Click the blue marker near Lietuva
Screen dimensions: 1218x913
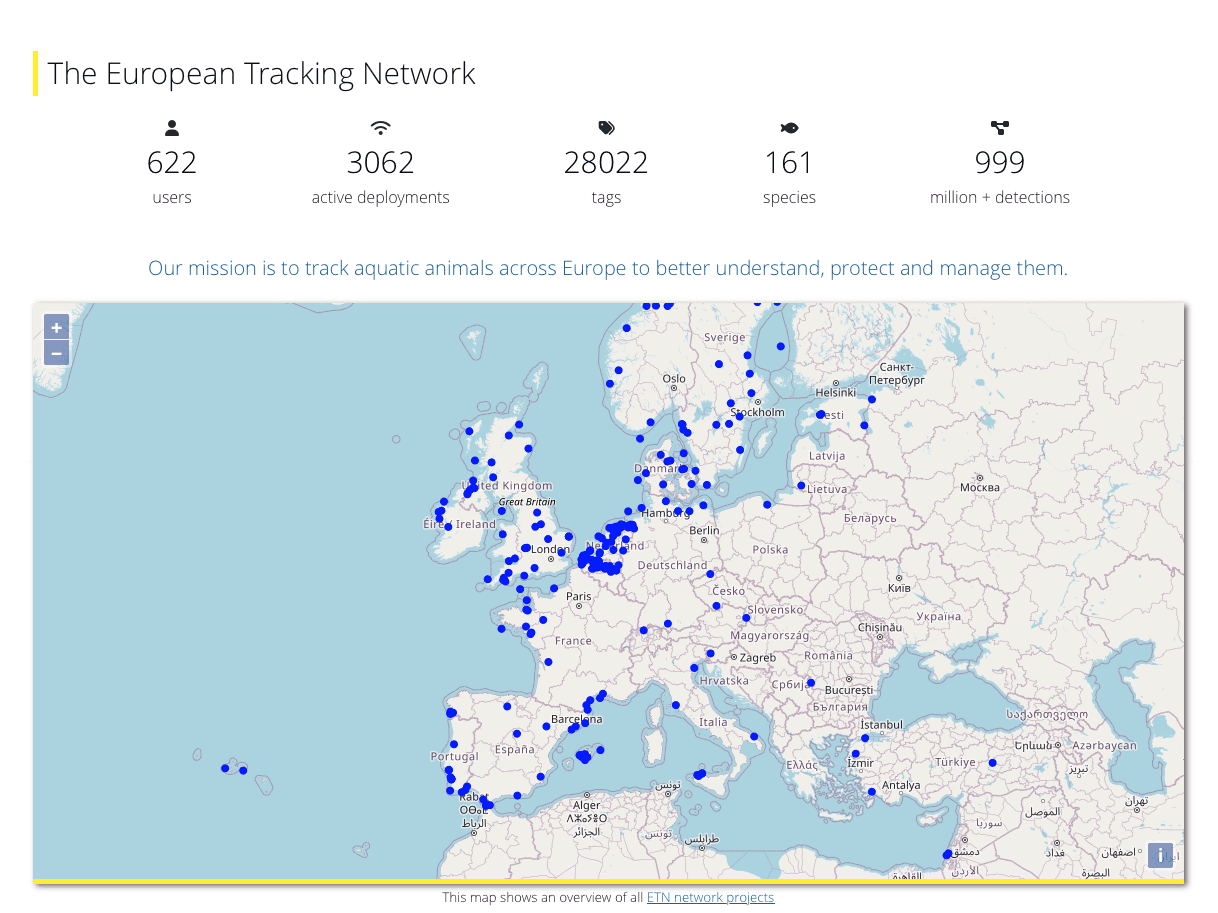(801, 486)
